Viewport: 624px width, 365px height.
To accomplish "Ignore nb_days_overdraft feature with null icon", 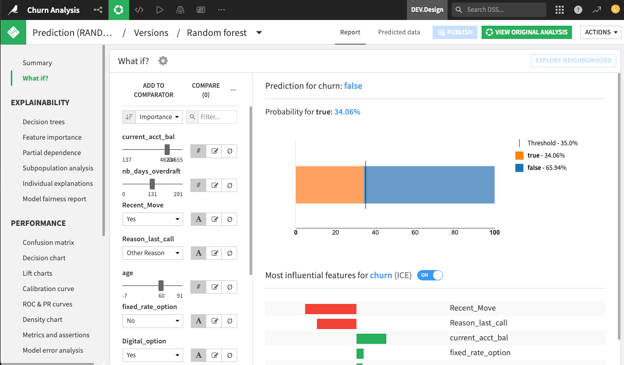I will [x=230, y=185].
